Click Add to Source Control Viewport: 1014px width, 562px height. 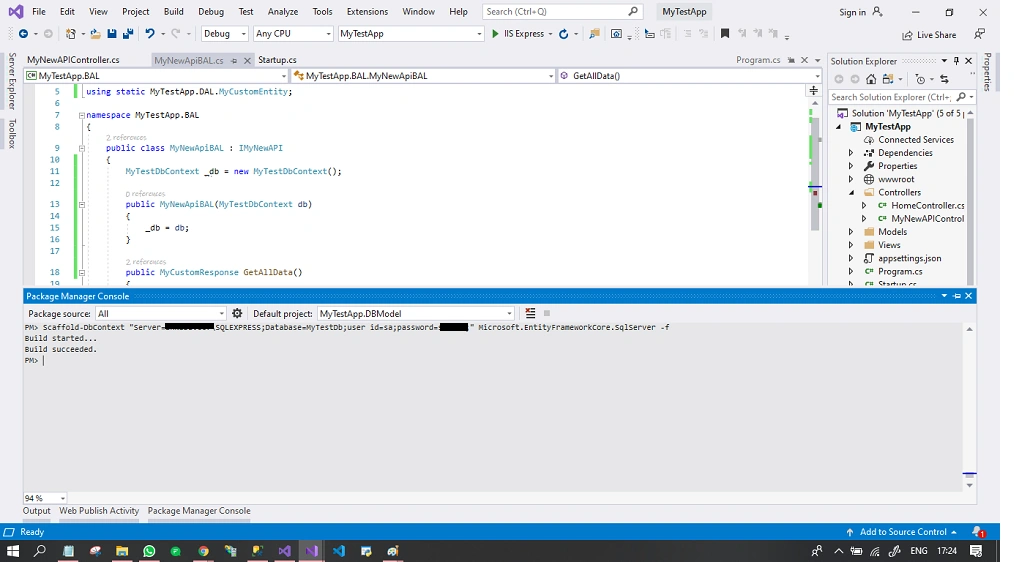click(901, 532)
